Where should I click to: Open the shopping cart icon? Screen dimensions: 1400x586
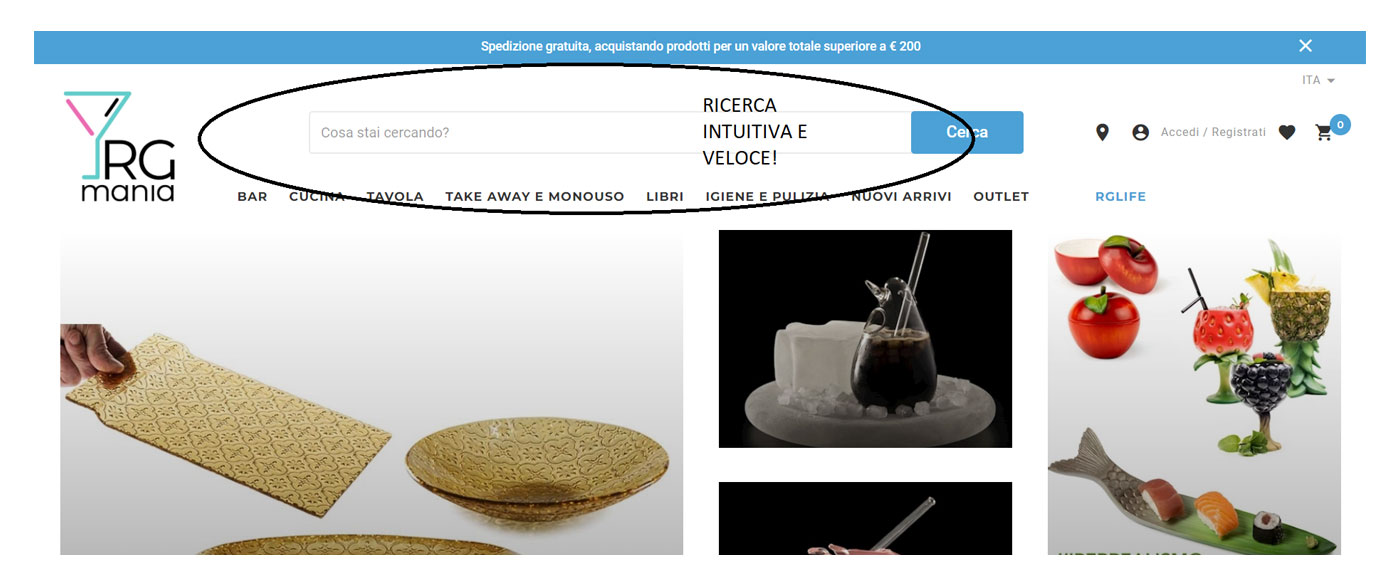[1324, 133]
